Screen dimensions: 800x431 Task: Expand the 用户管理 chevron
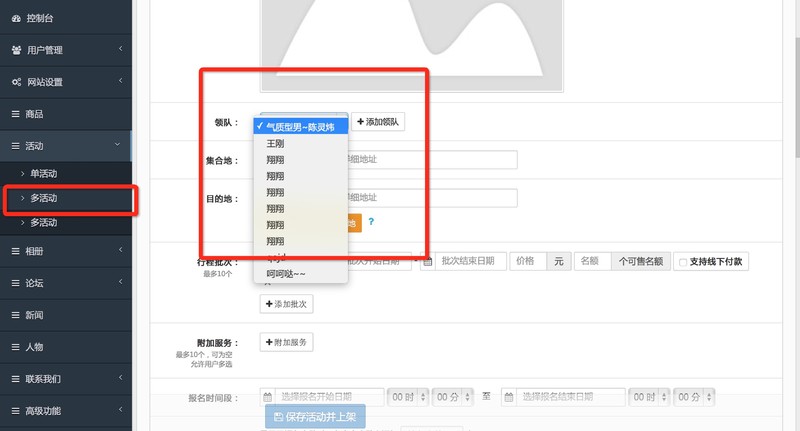(120, 49)
